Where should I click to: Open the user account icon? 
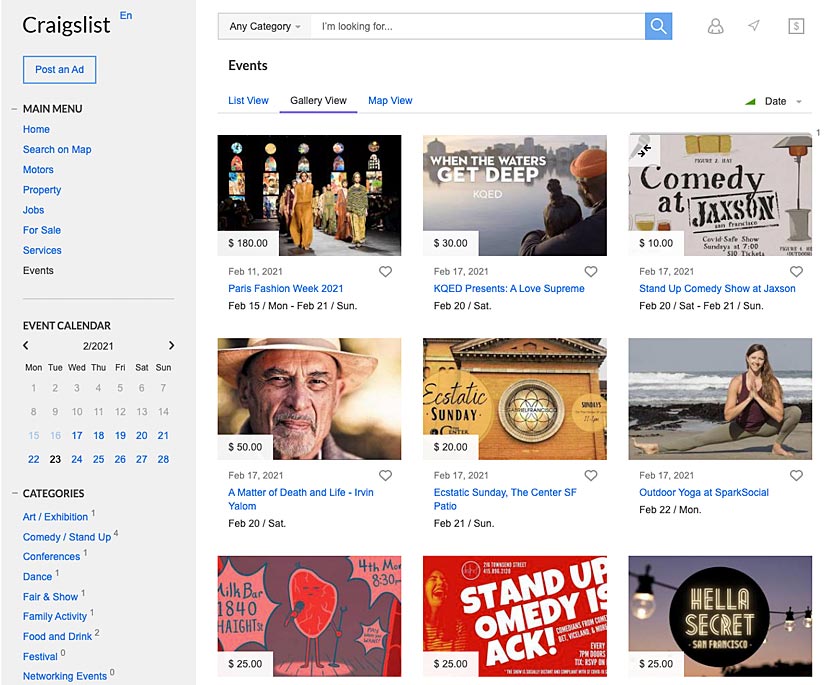pos(715,26)
